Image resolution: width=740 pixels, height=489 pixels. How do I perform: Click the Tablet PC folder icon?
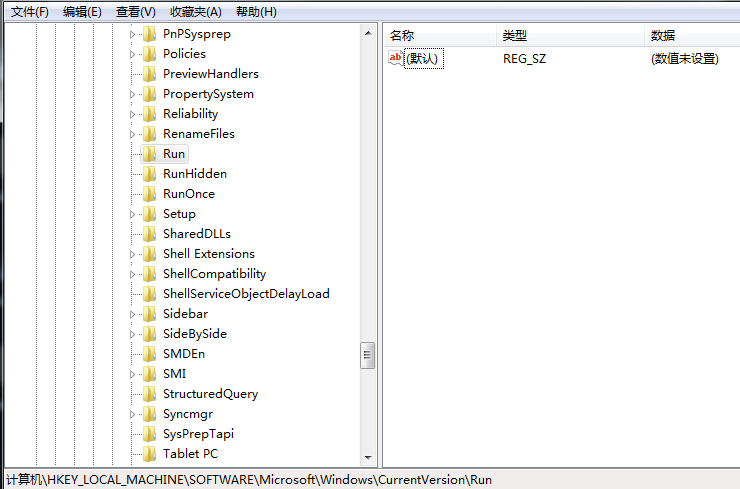(148, 454)
